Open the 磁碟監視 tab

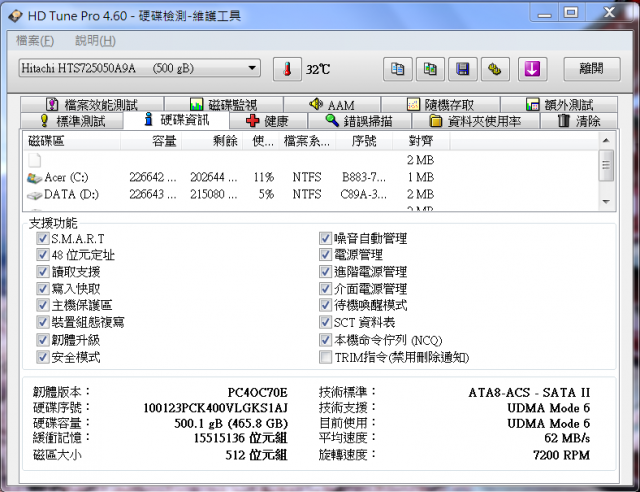(224, 105)
